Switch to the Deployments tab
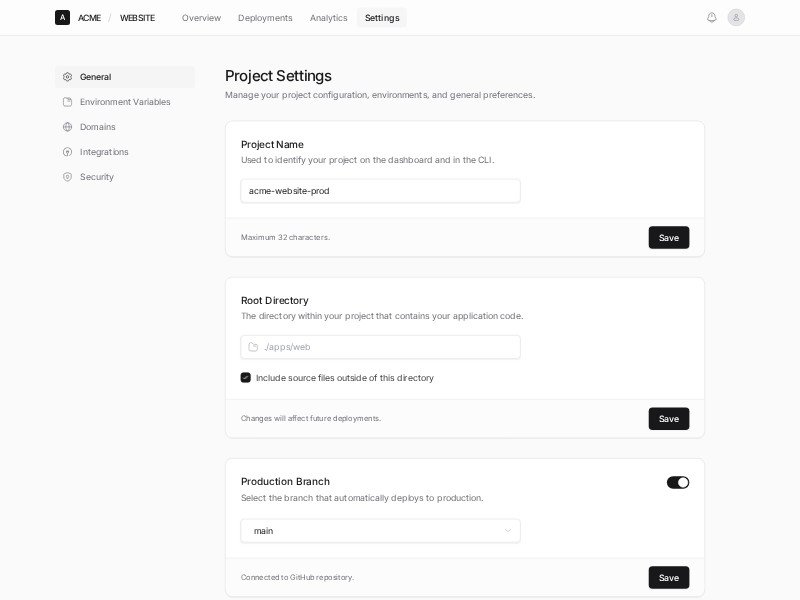This screenshot has height=600, width=800. [265, 18]
